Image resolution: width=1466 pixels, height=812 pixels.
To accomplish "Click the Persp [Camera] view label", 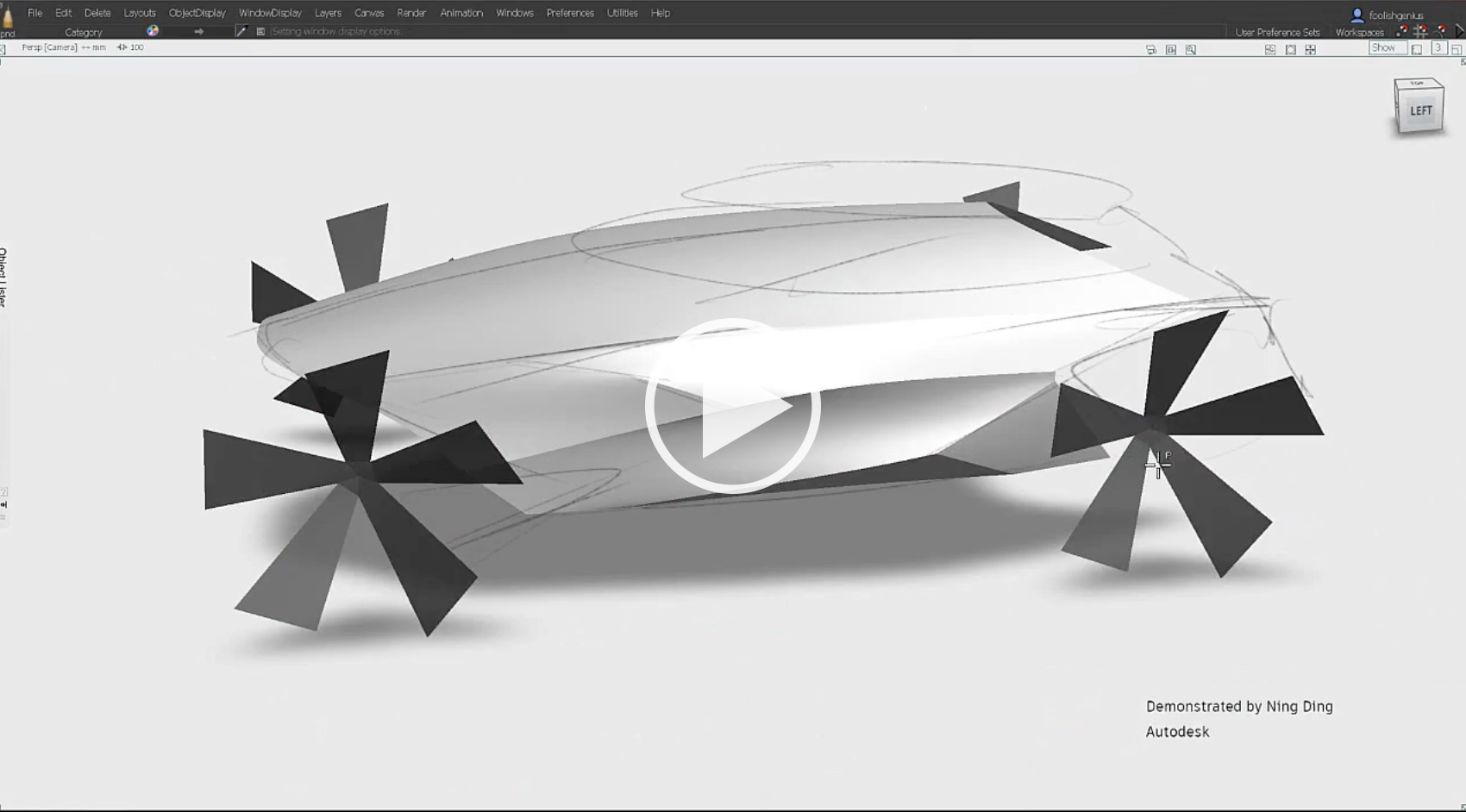I will 49,47.
